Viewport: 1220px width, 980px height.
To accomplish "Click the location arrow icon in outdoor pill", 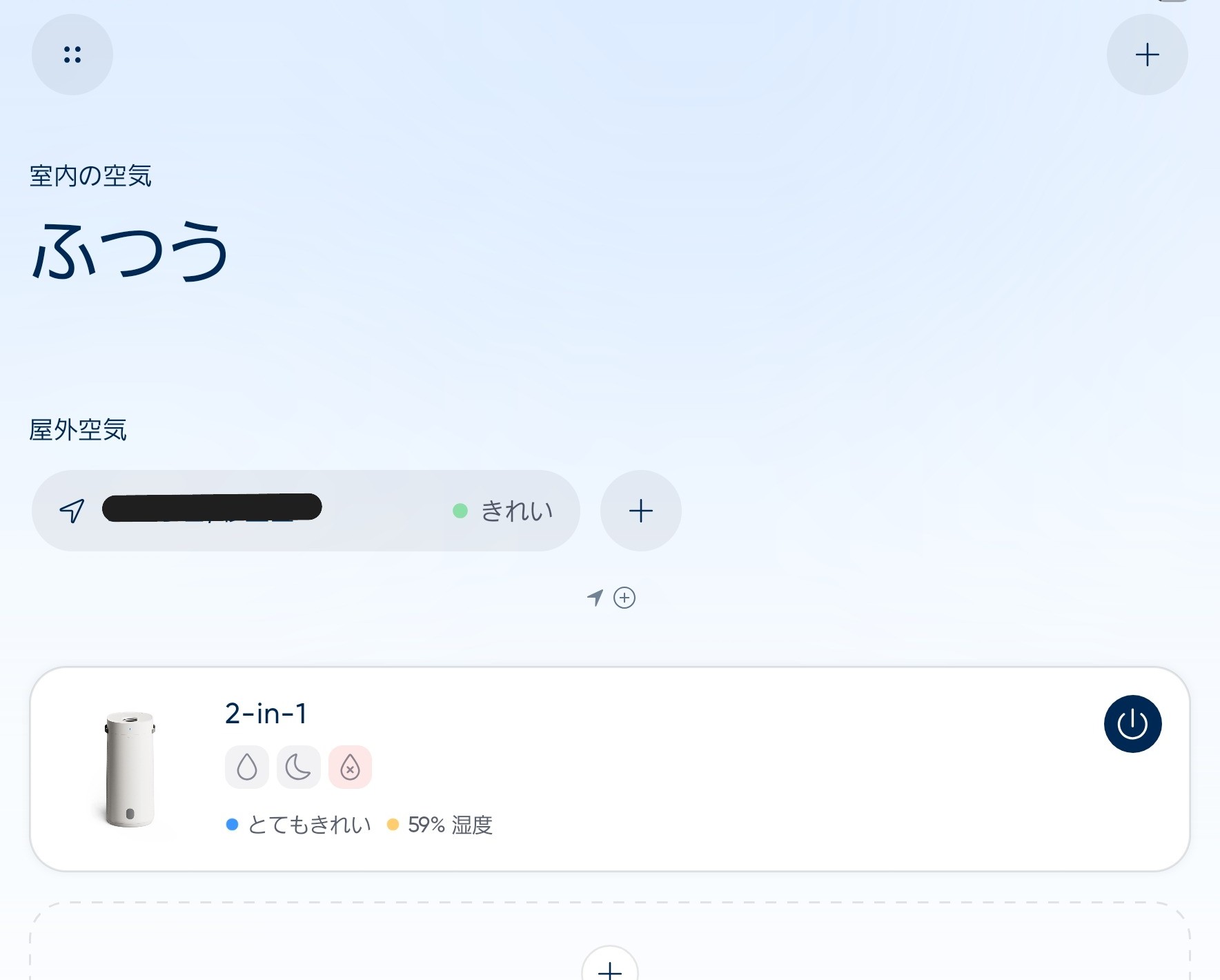I will 72,511.
